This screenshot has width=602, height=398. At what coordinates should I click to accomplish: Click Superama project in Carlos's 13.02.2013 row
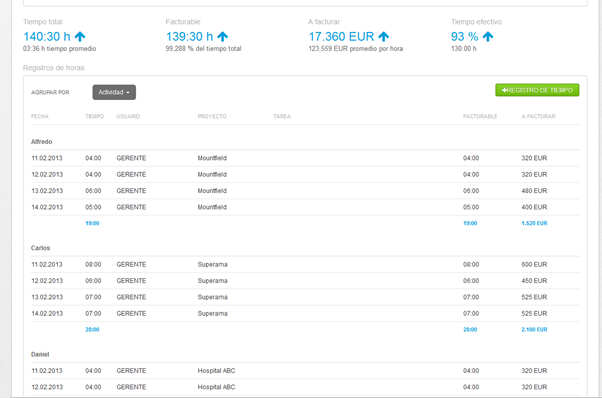click(x=212, y=297)
